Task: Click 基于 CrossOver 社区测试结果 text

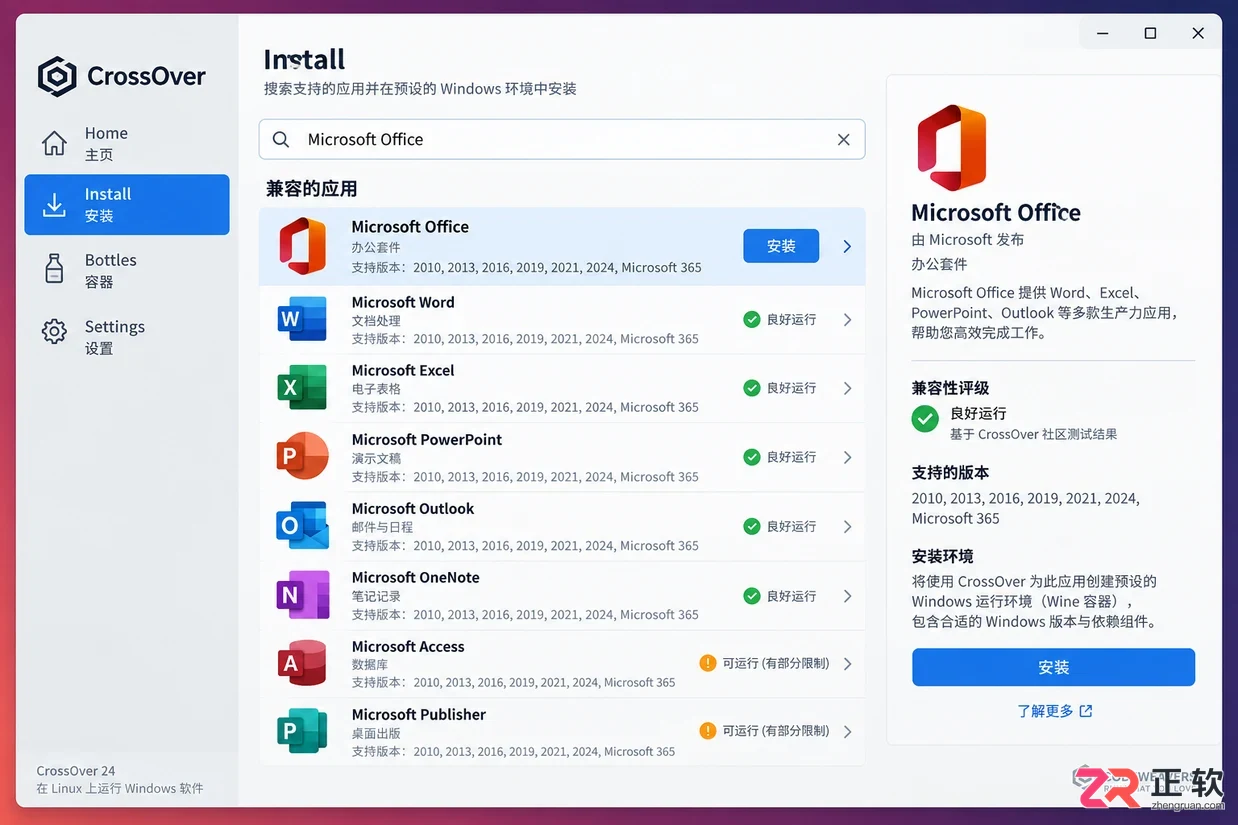Action: pyautogui.click(x=1034, y=435)
